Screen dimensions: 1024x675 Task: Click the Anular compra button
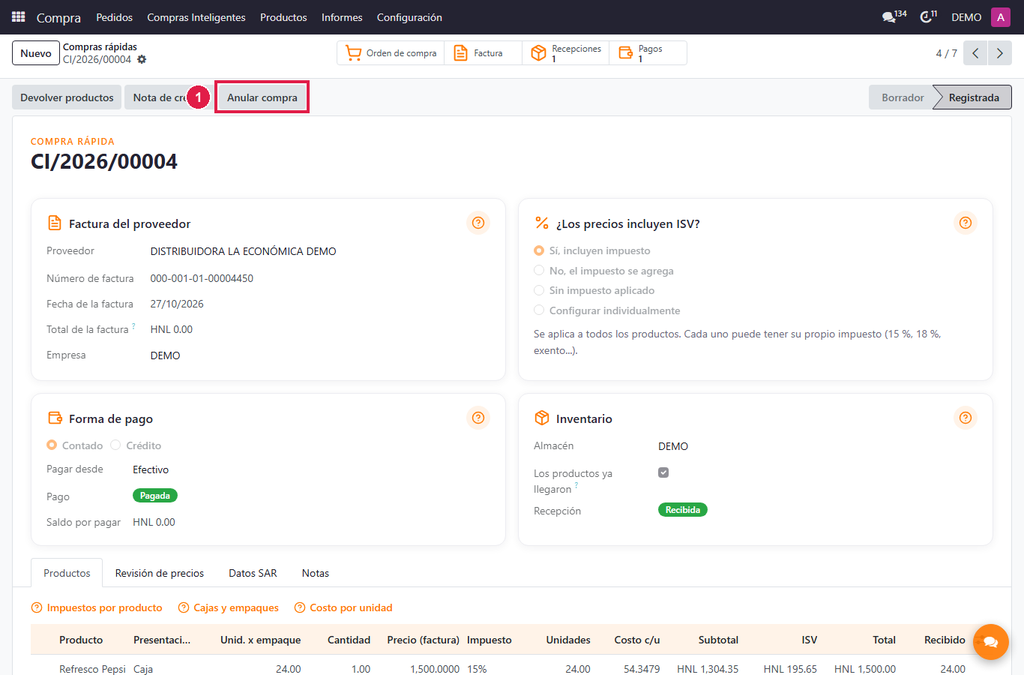[x=262, y=97]
